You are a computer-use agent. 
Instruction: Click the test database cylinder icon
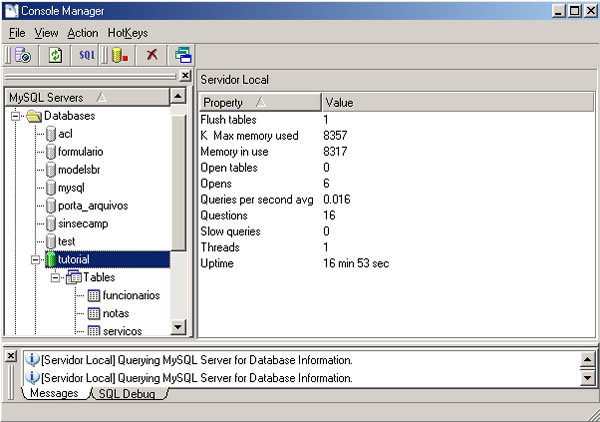coord(51,242)
